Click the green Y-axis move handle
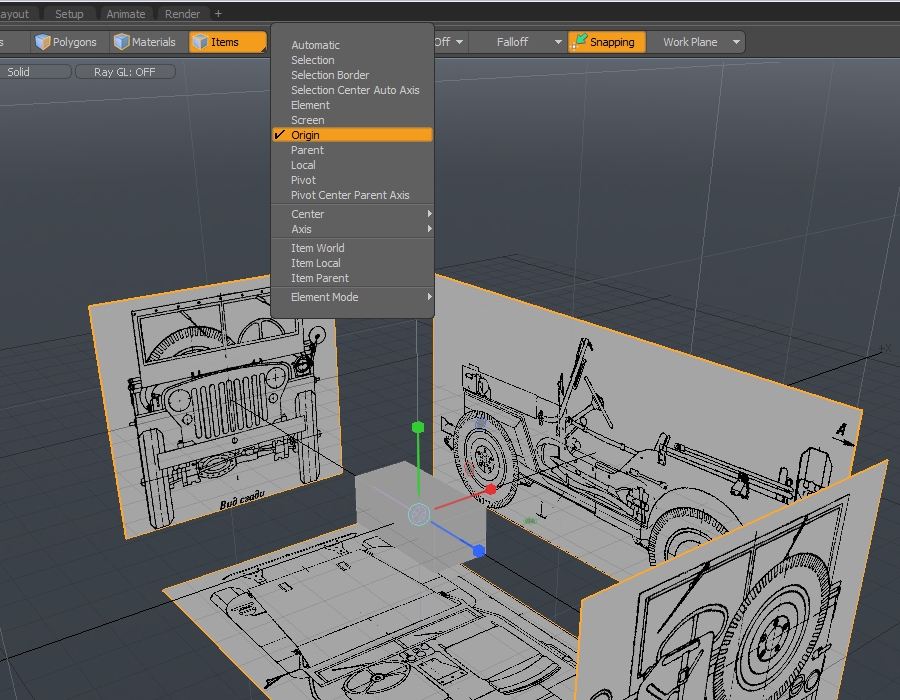This screenshot has height=700, width=900. tap(418, 427)
